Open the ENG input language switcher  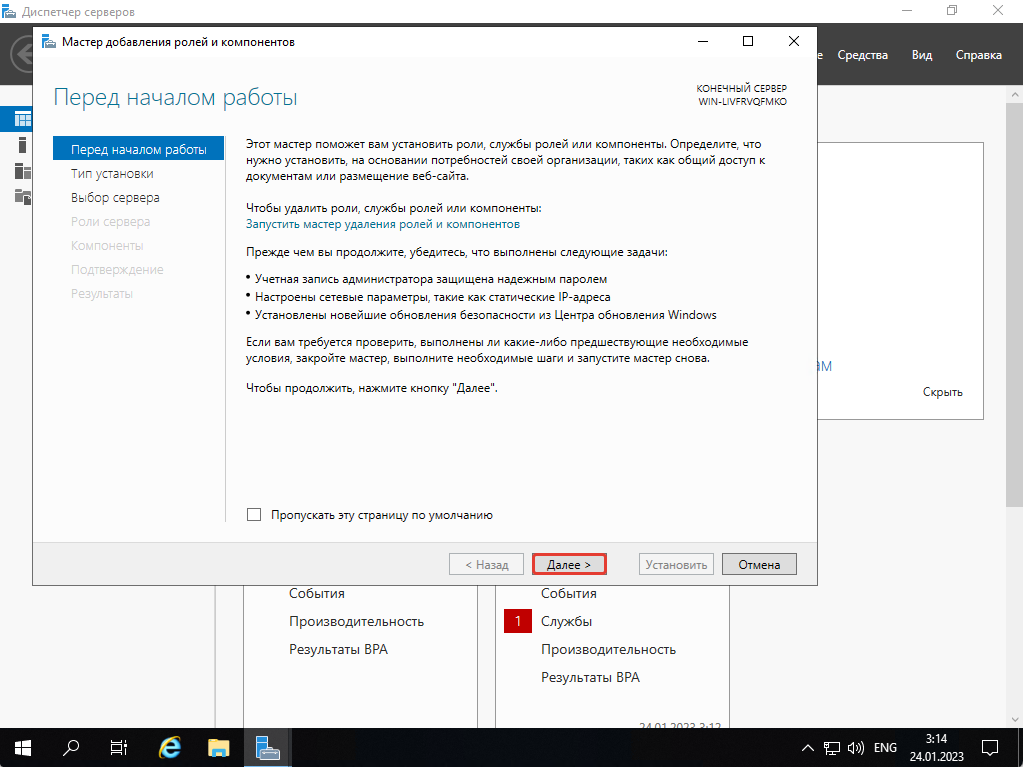887,747
